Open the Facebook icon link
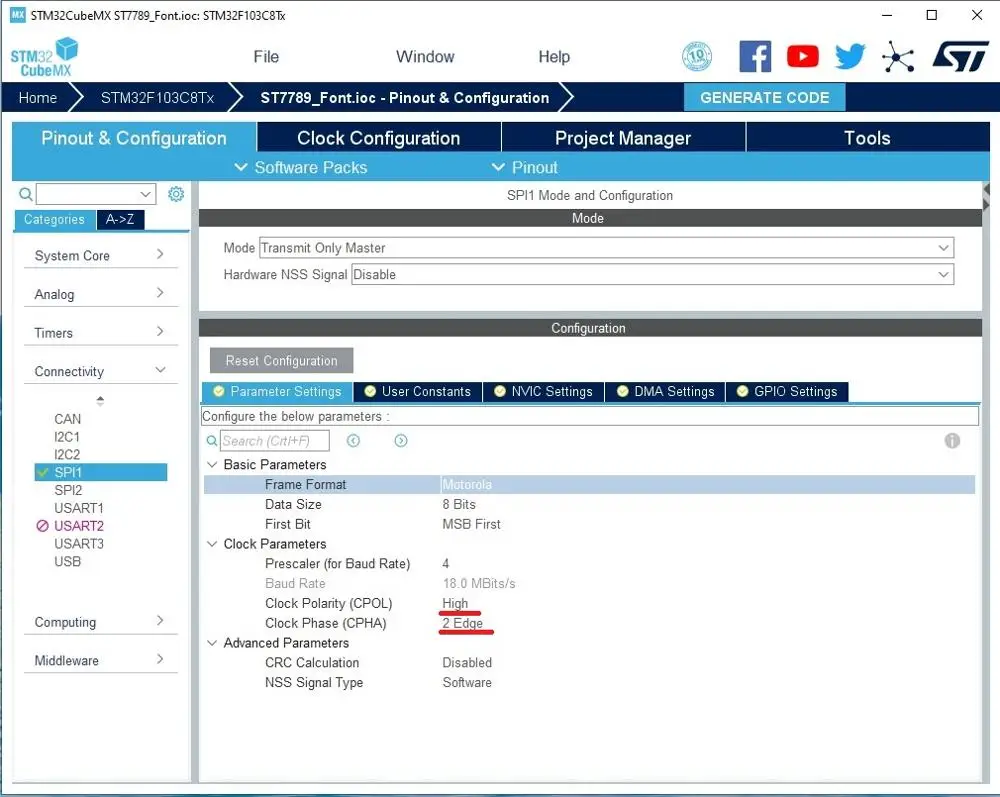The image size is (1000, 797). (755, 57)
